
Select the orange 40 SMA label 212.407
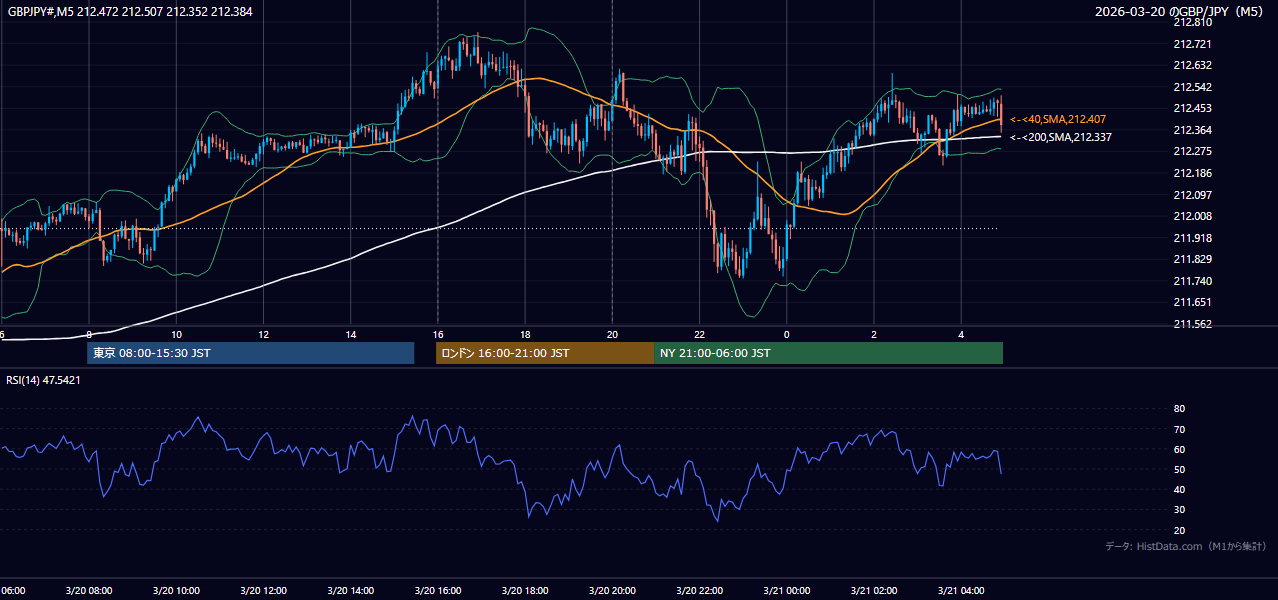tap(1059, 119)
